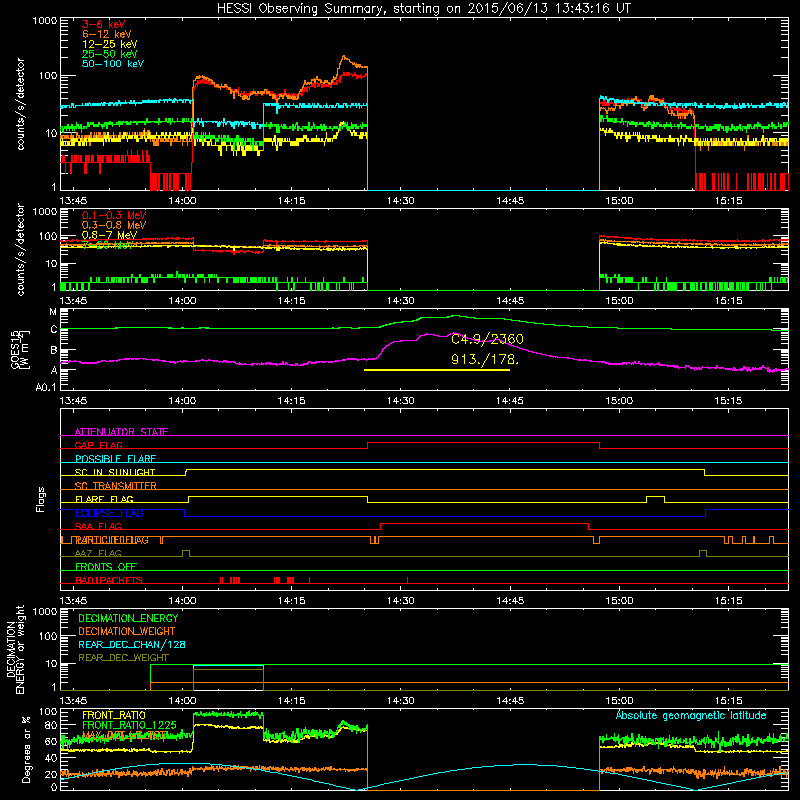Click the GOES15 axis label
Screen dimensions: 800x800
[x=20, y=349]
